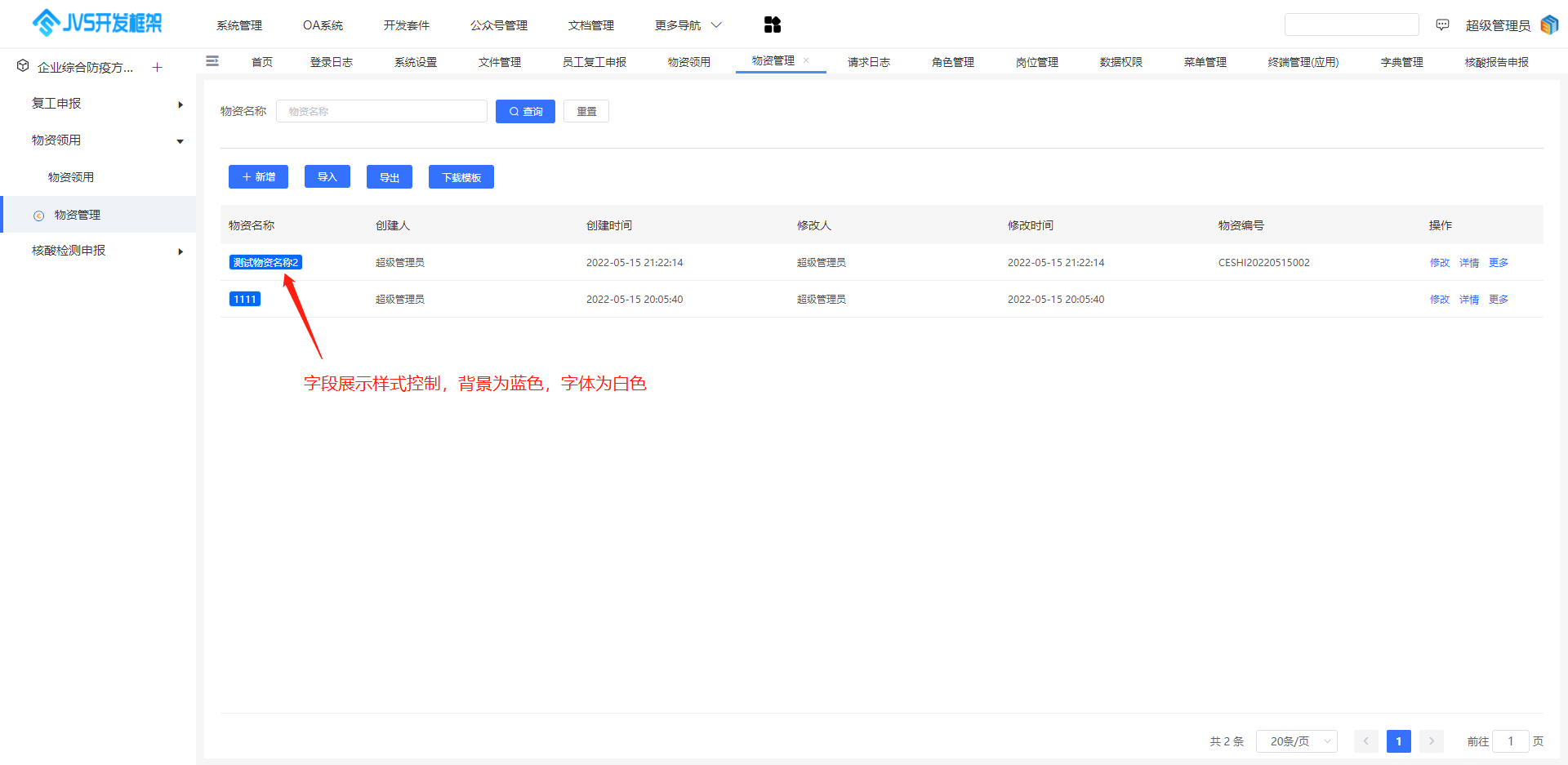
Task: Click the 下载模板 button
Action: (461, 176)
